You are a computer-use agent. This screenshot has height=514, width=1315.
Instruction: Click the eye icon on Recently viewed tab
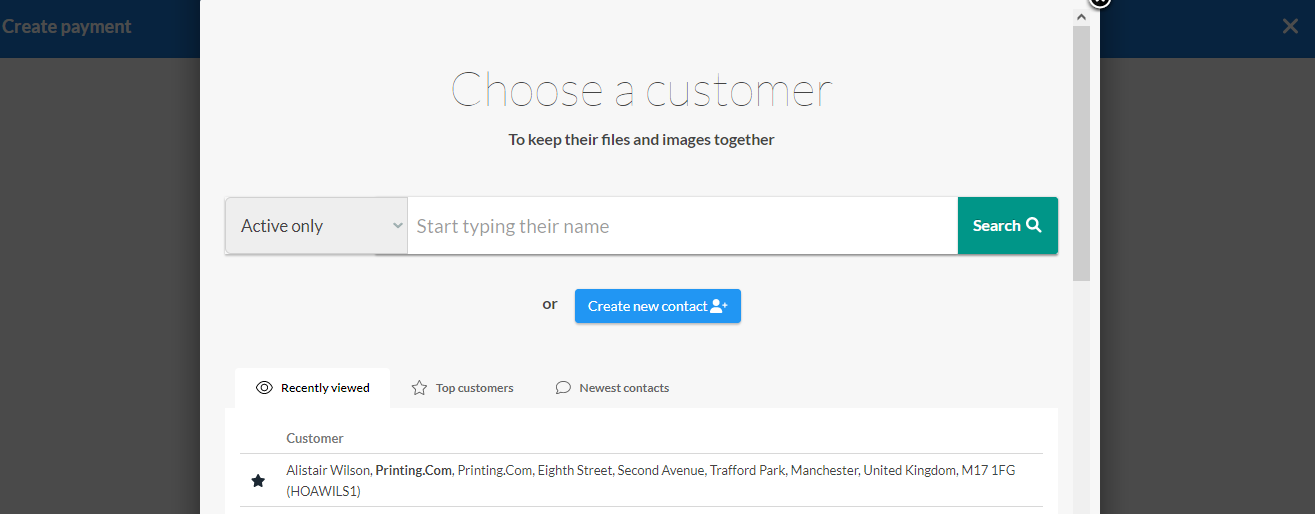[x=264, y=387]
